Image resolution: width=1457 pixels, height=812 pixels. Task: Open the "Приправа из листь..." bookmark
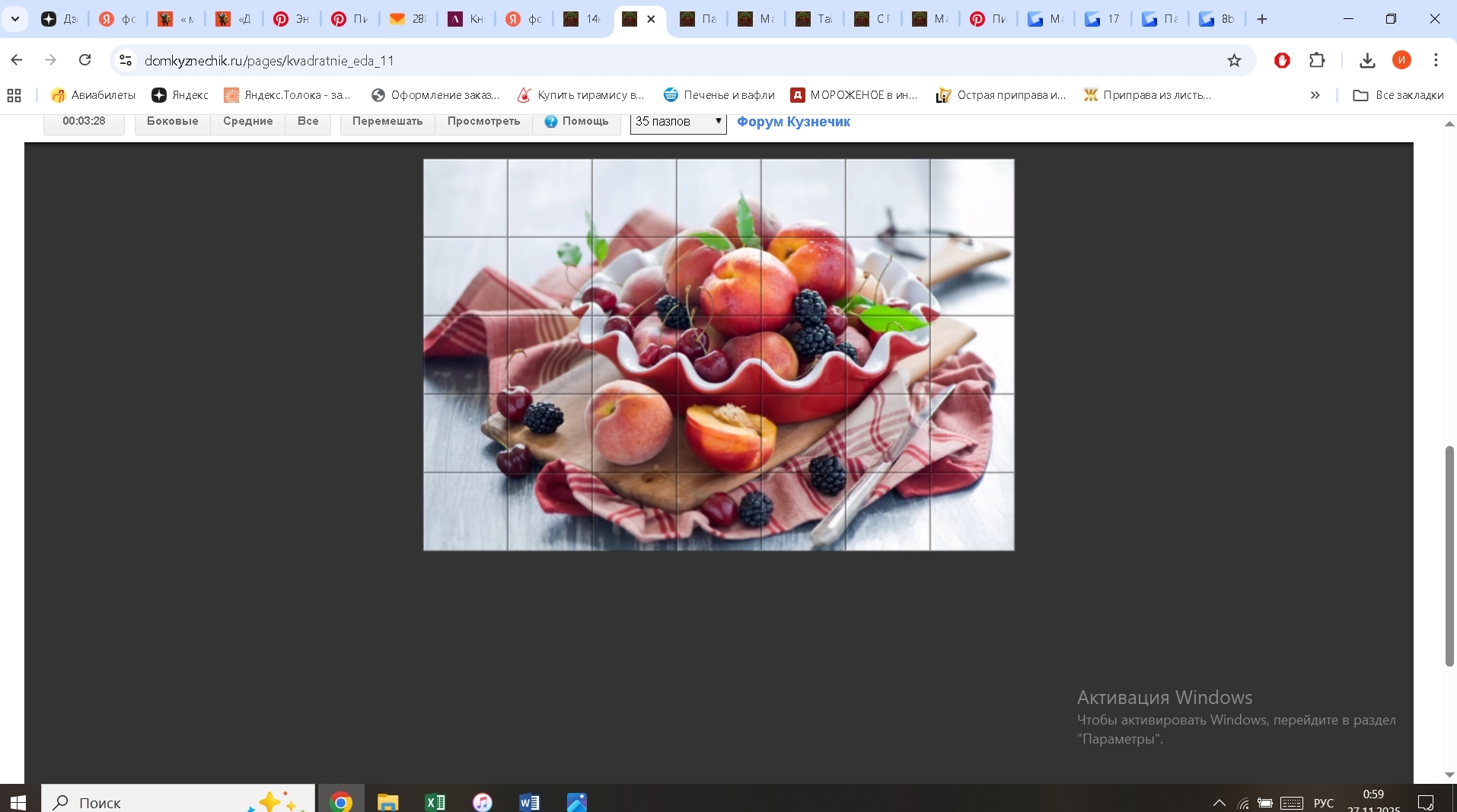[x=1147, y=95]
